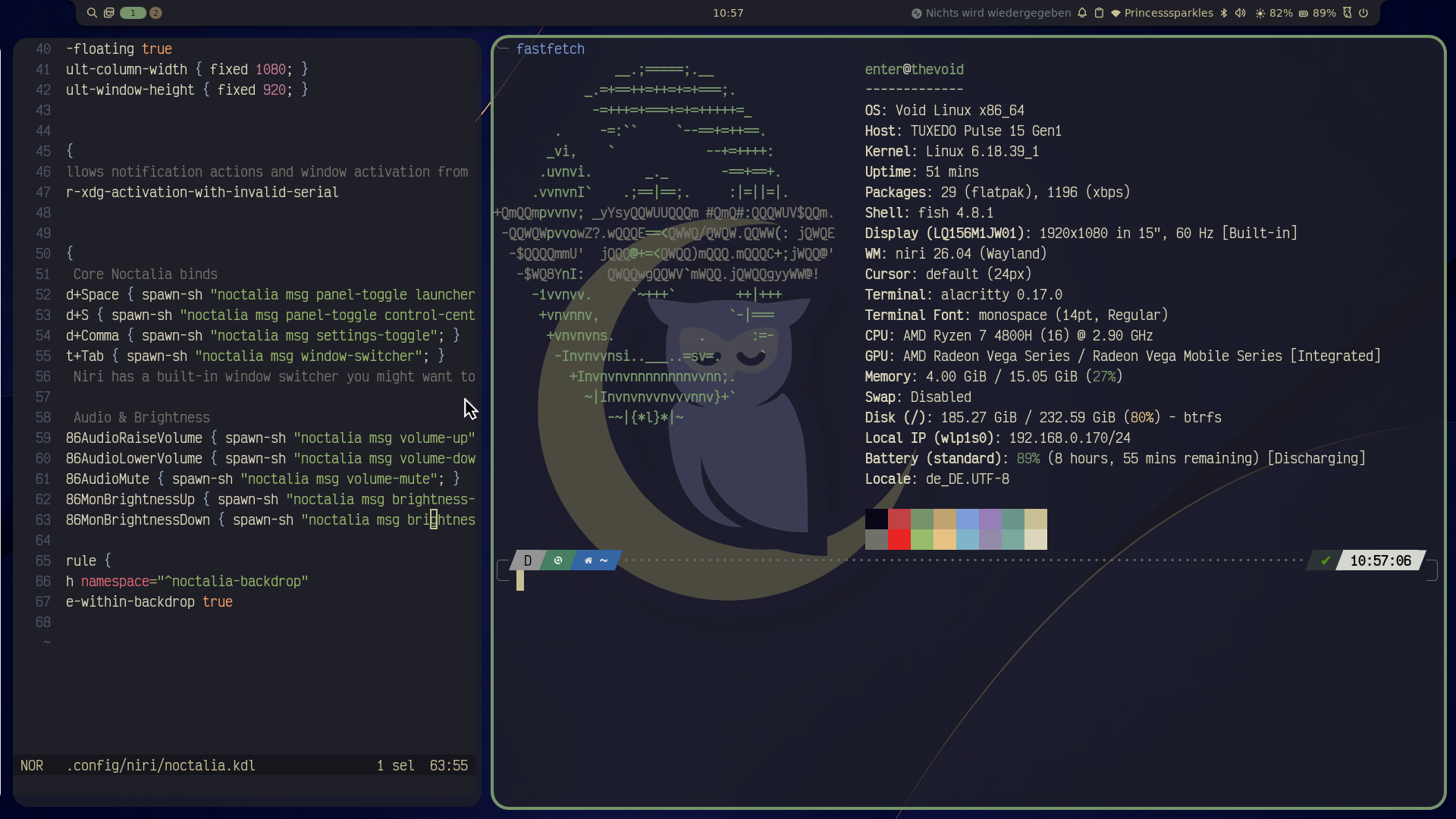Click the 'Packages: 29 (flatpak), 1196 (xbps)' line
1456x819 pixels.
point(998,193)
